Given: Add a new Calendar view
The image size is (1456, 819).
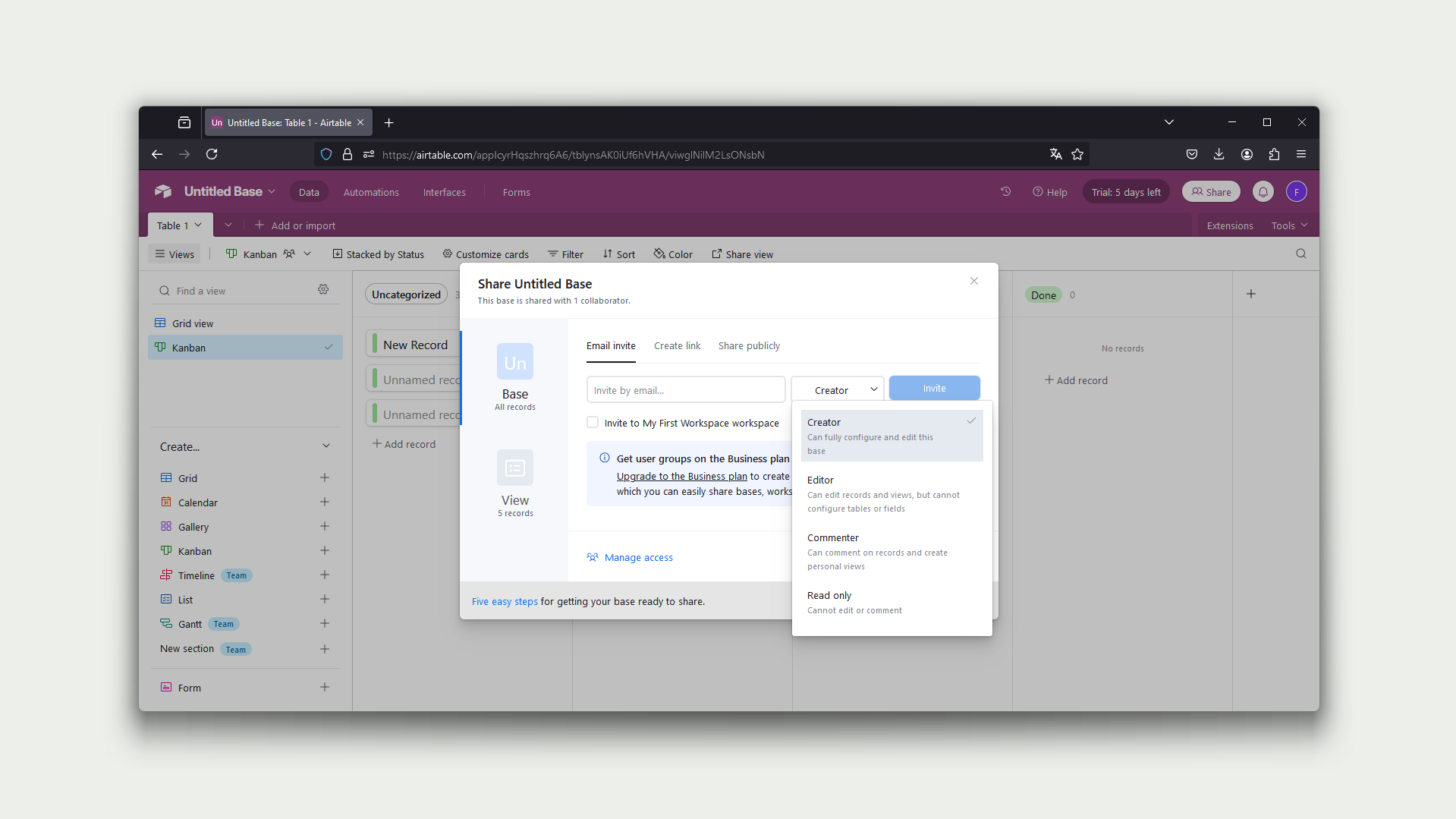Looking at the screenshot, I should tap(325, 502).
